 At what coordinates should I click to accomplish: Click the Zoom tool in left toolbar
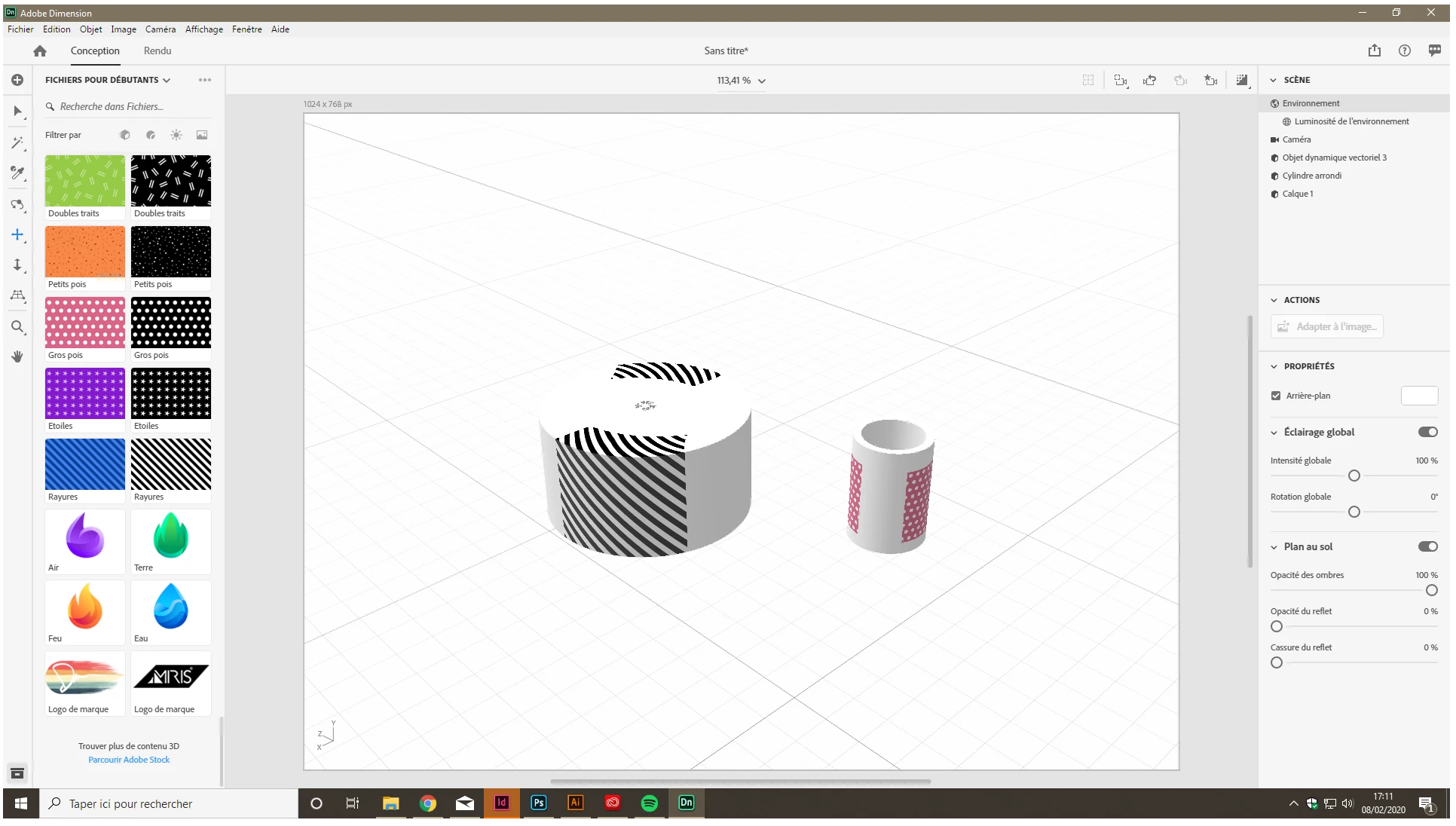coord(17,327)
